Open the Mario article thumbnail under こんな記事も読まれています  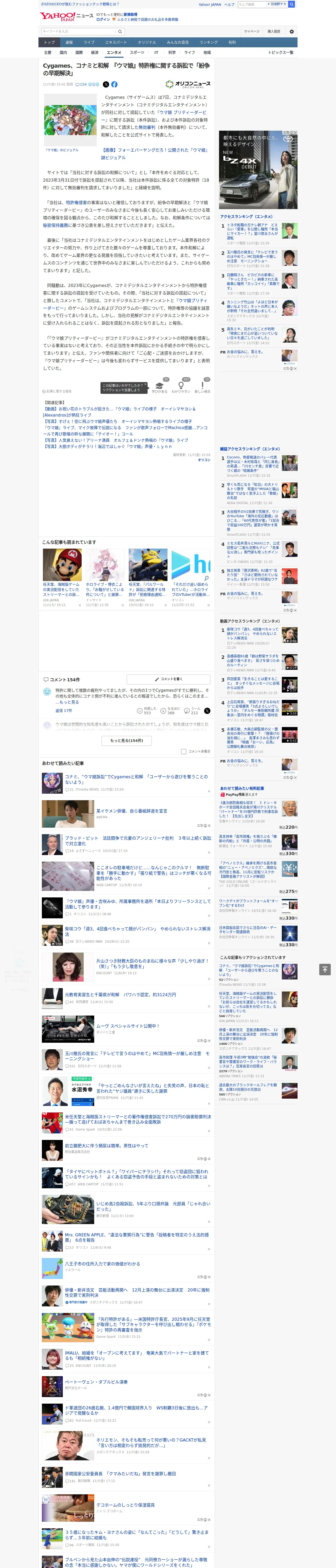(x=62, y=564)
